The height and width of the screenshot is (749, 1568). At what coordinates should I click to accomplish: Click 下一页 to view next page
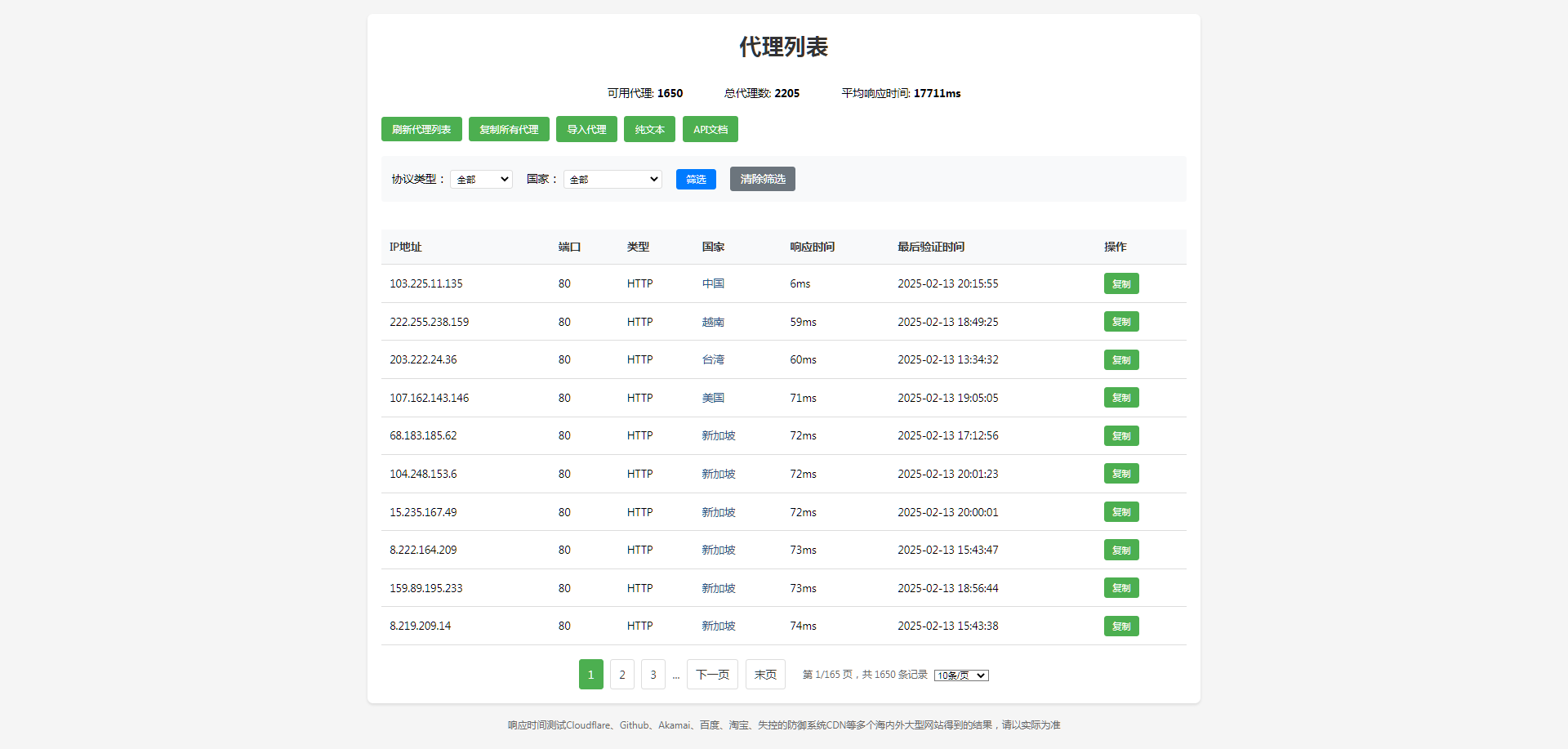point(711,674)
